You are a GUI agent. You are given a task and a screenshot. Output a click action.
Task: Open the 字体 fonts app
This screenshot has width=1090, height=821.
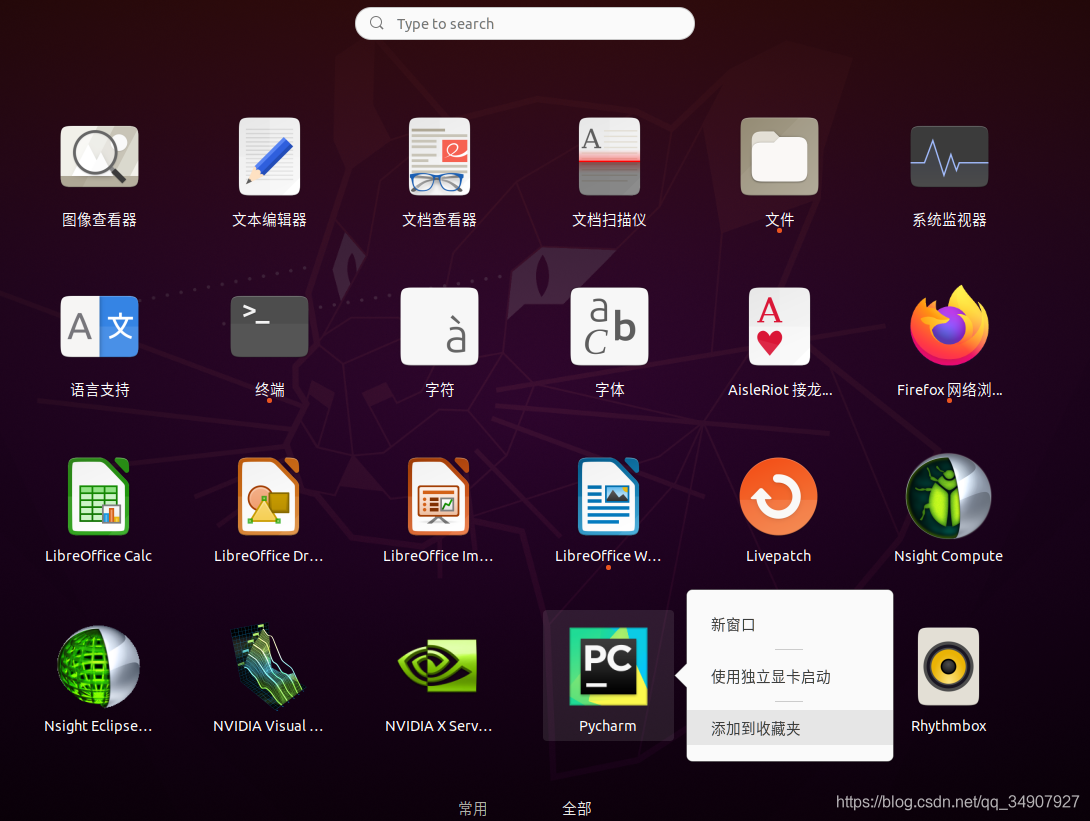pyautogui.click(x=609, y=326)
